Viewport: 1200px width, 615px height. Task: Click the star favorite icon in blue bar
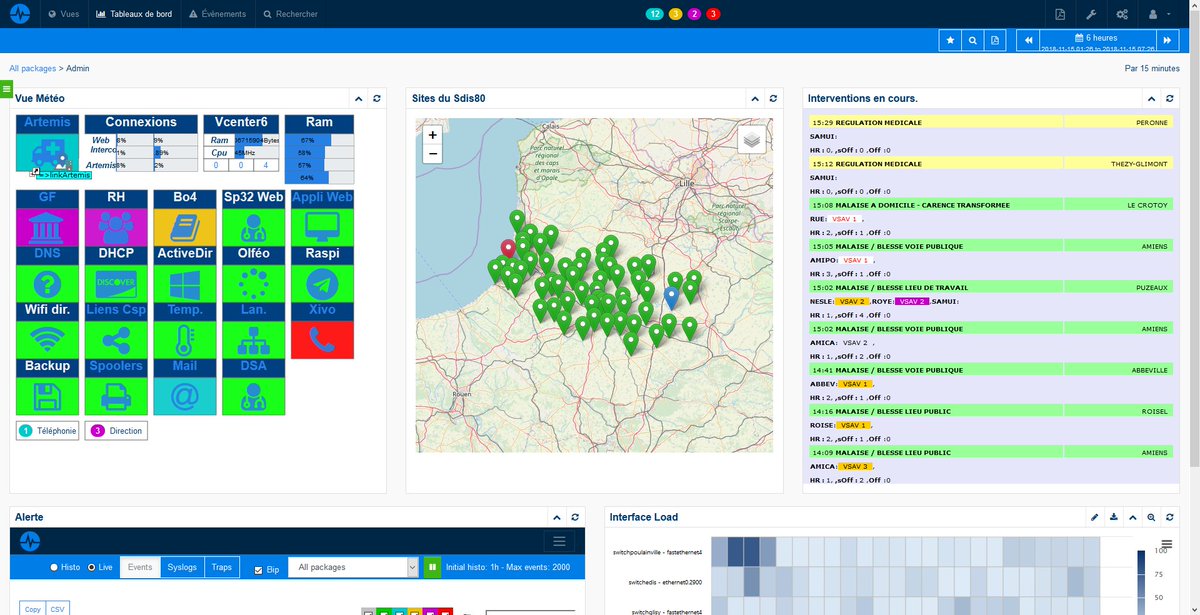pos(949,39)
